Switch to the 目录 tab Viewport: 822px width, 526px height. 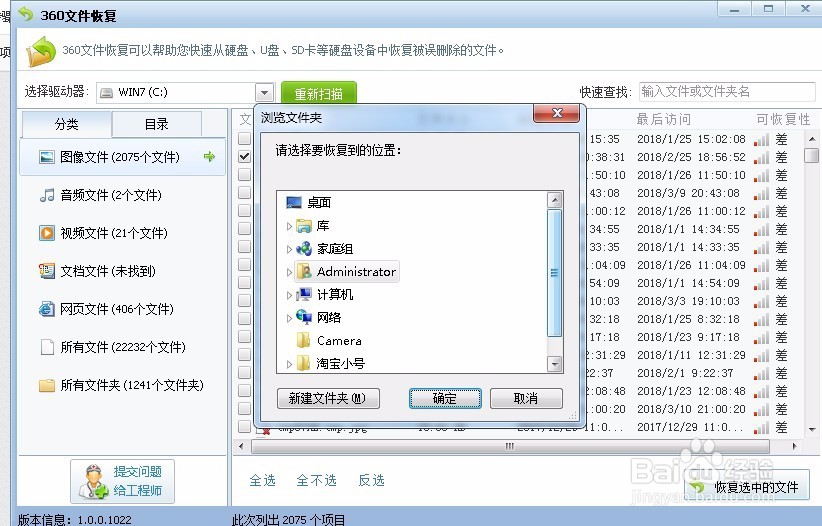(x=157, y=124)
